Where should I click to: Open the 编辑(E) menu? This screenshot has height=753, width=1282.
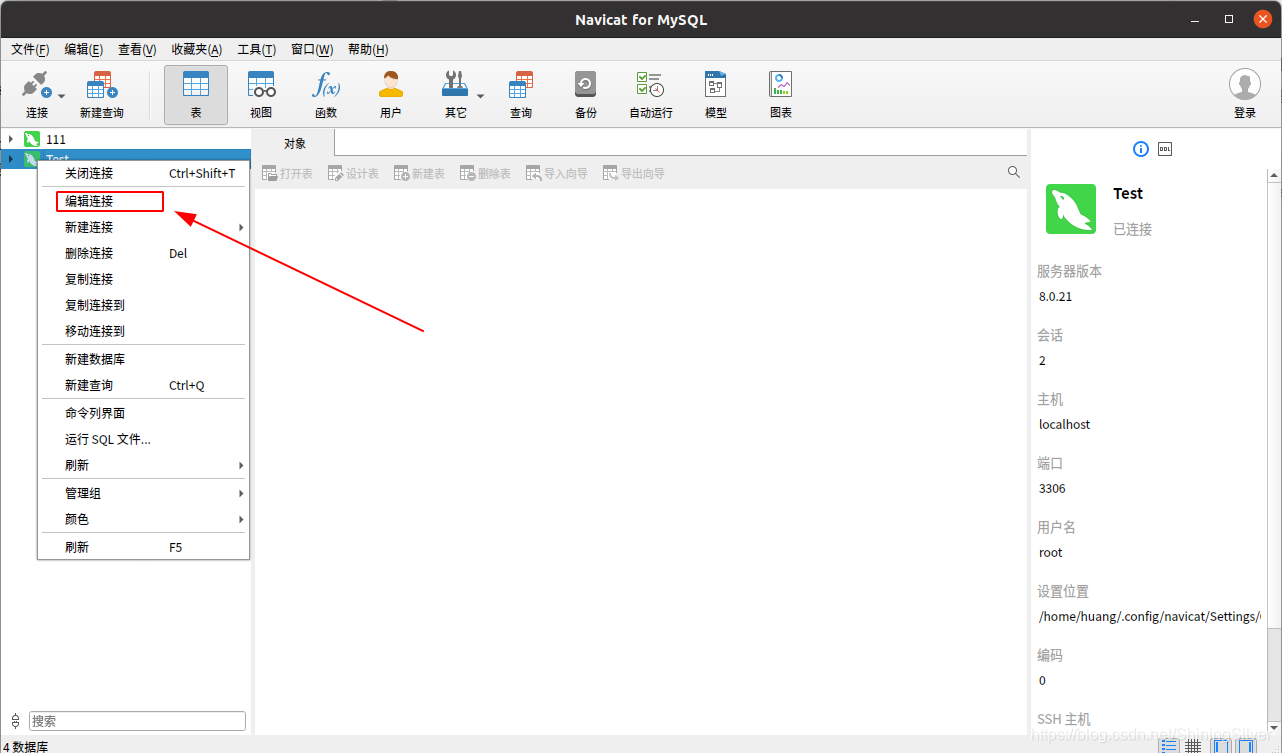[84, 49]
